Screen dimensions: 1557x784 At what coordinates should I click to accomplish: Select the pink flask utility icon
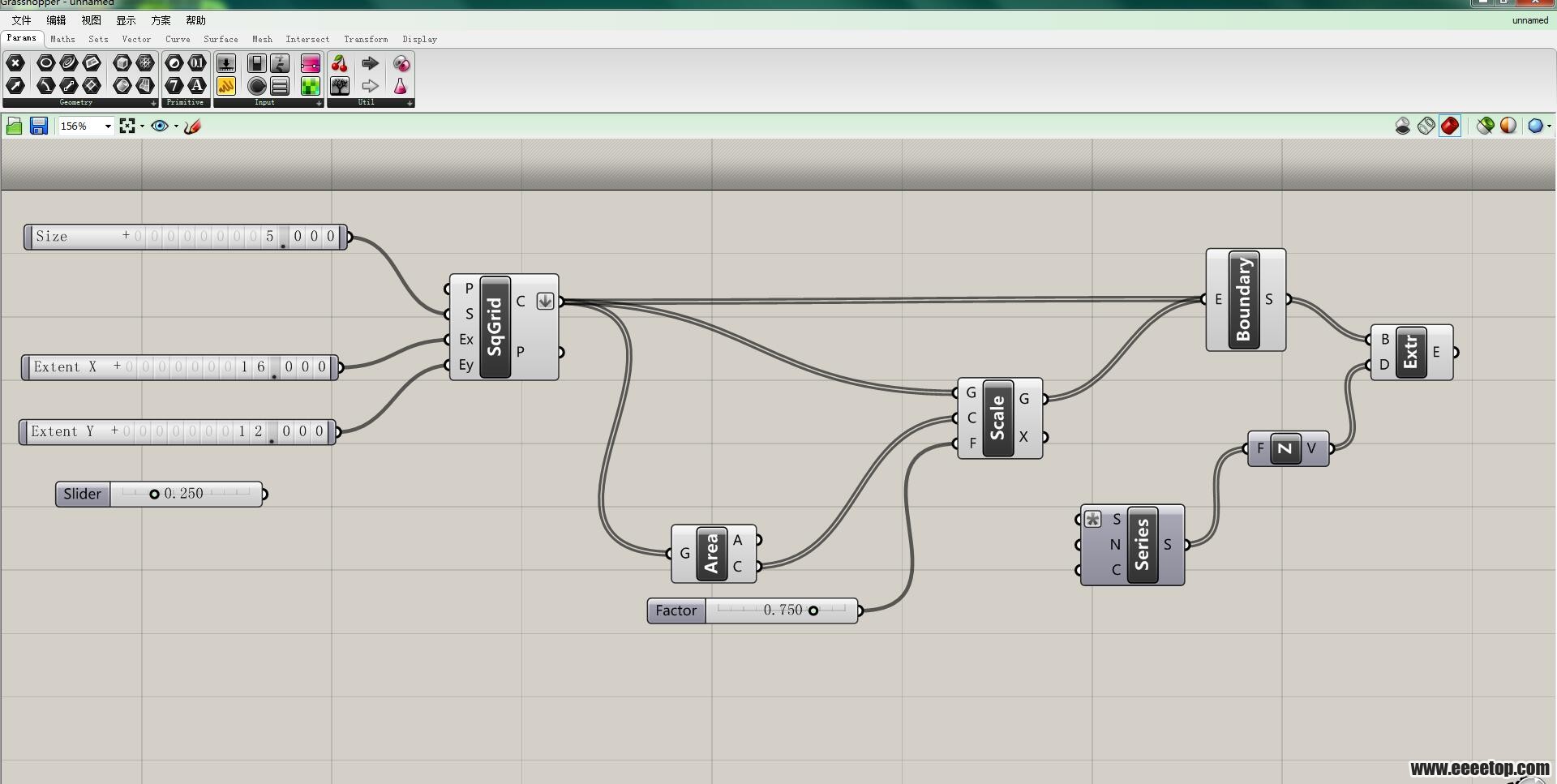pos(401,85)
